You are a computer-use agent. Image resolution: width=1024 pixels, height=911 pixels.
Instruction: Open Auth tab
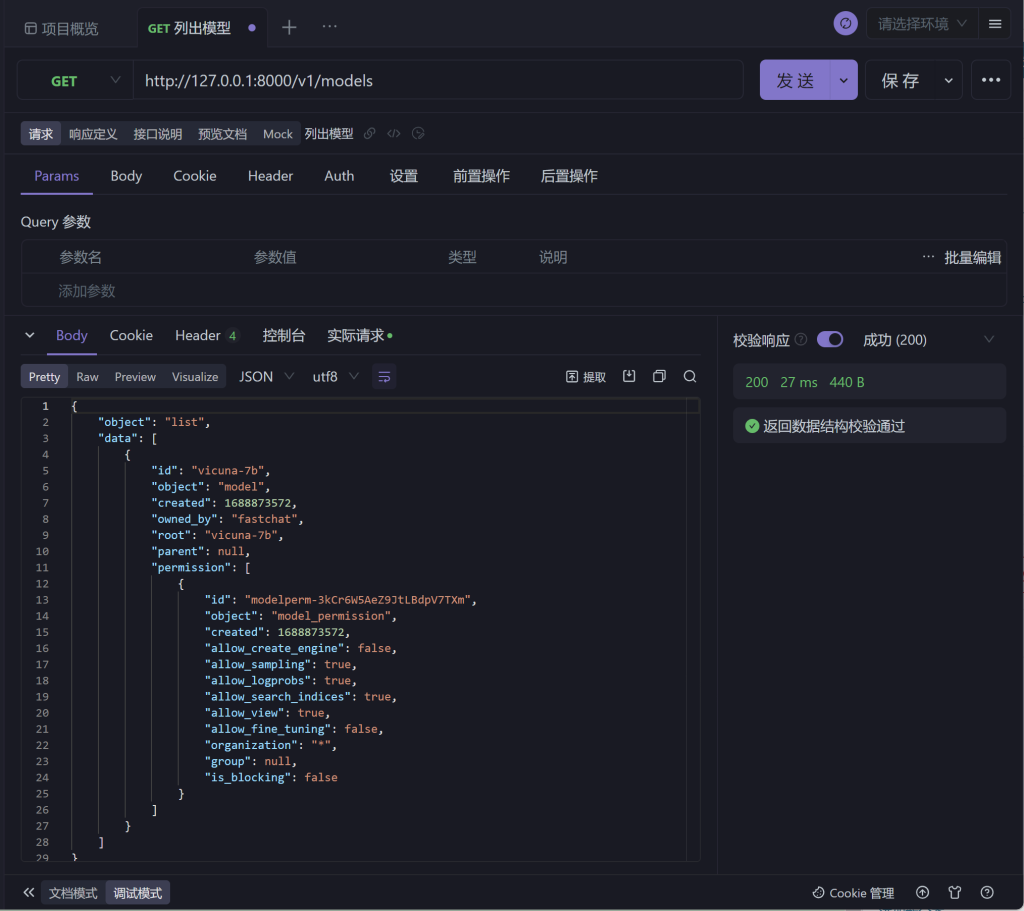339,176
